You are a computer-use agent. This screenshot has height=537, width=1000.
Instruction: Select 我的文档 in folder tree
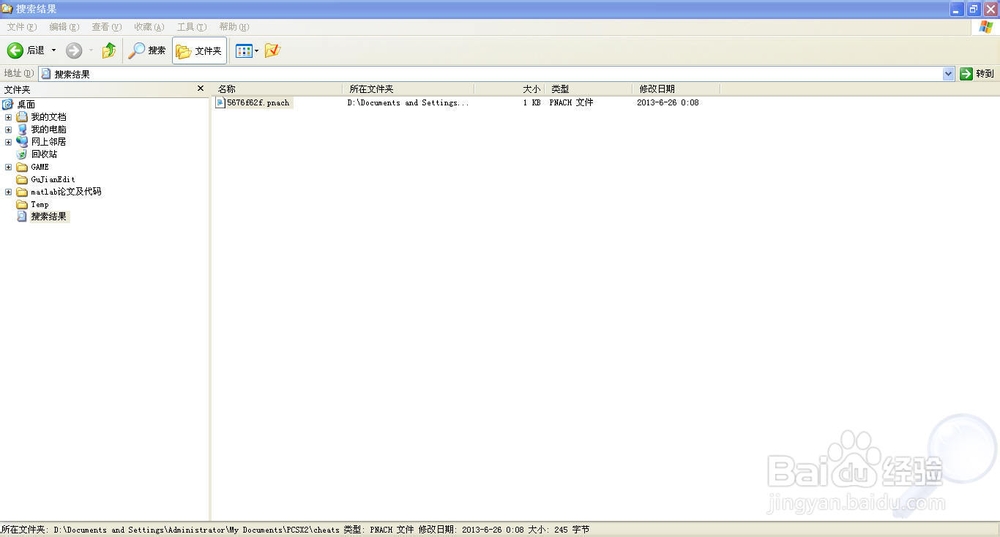pos(48,117)
